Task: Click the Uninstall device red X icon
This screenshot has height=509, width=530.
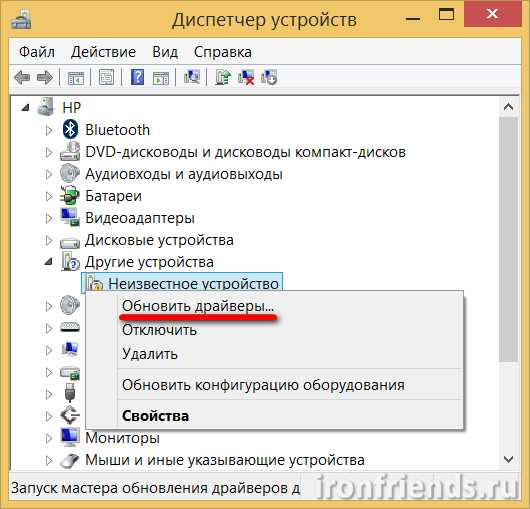Action: [246, 78]
